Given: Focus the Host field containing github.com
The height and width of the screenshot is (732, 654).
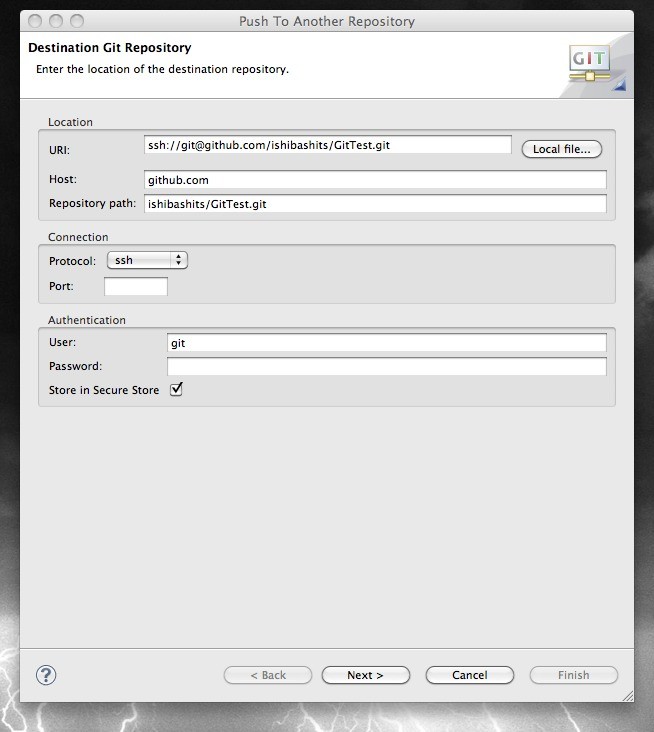Looking at the screenshot, I should coord(375,180).
